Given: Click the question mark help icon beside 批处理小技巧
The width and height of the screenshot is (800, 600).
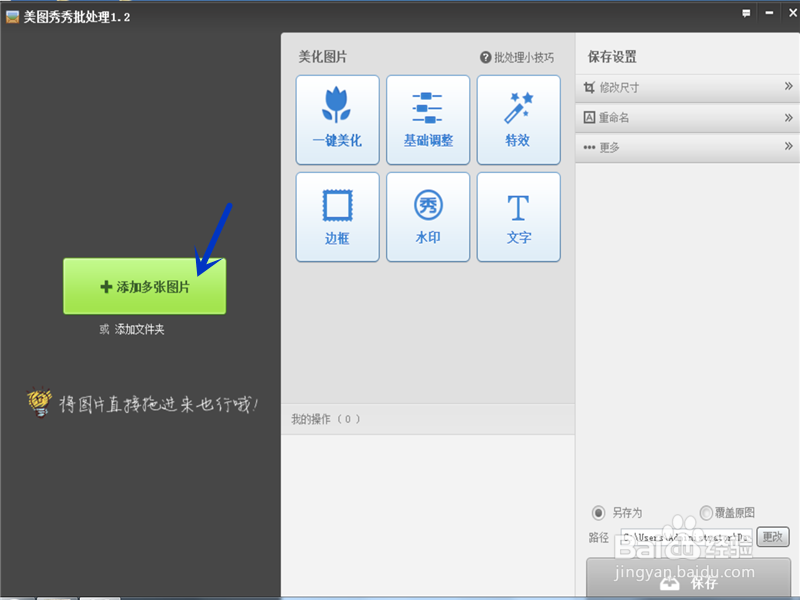Looking at the screenshot, I should point(486,57).
